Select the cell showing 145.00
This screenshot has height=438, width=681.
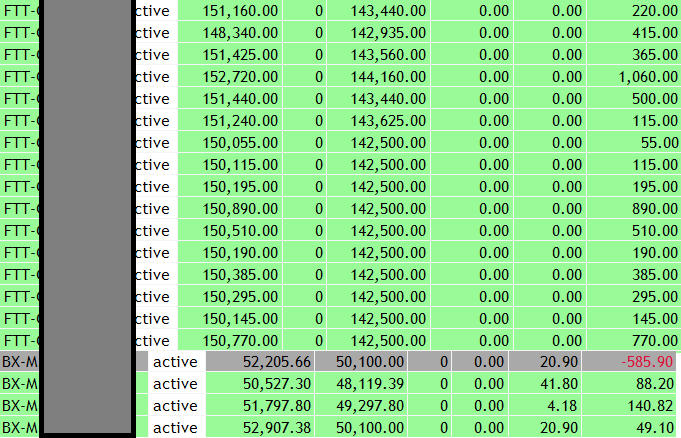click(x=634, y=319)
